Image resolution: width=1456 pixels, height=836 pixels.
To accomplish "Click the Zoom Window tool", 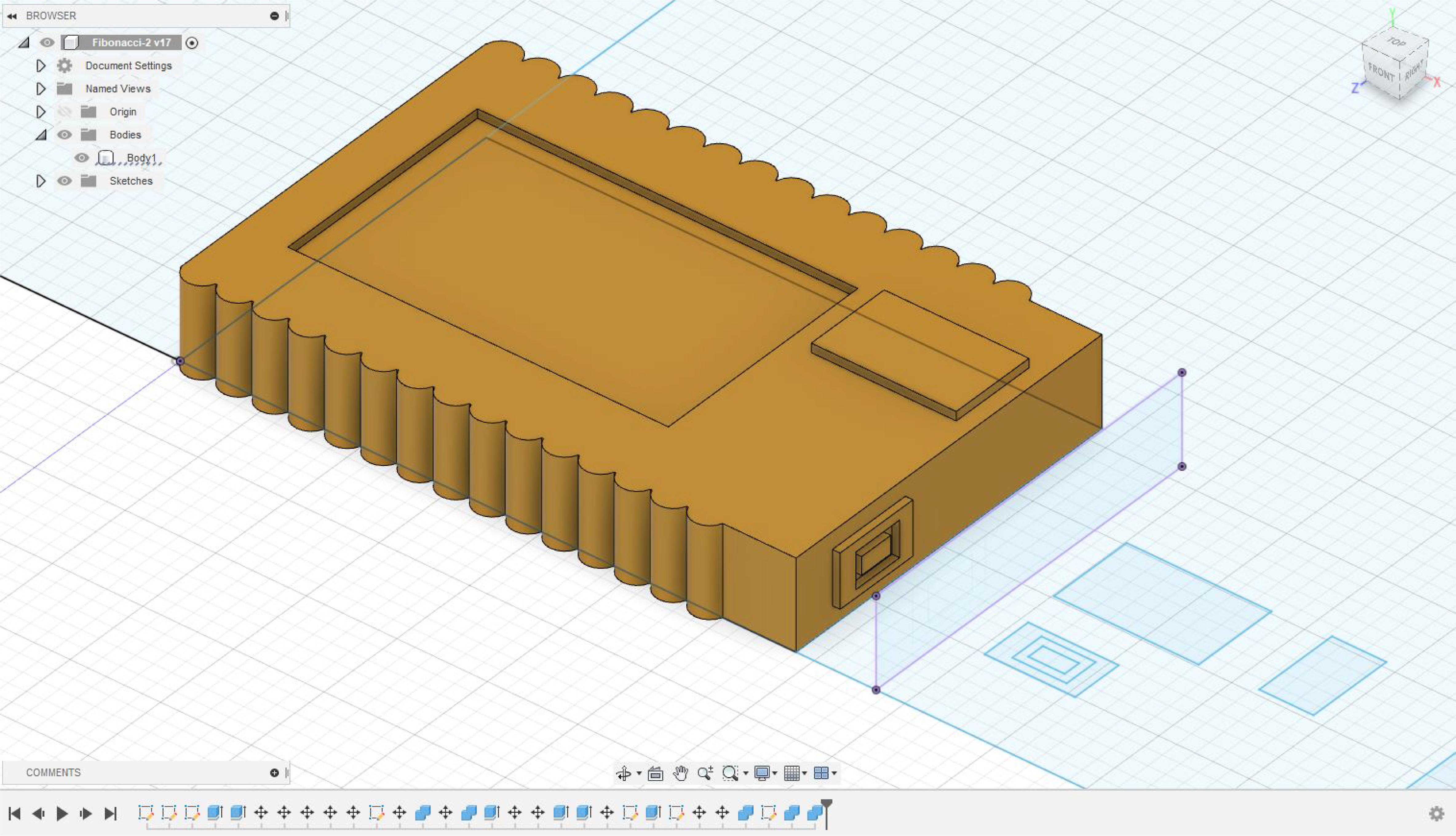I will [x=730, y=773].
